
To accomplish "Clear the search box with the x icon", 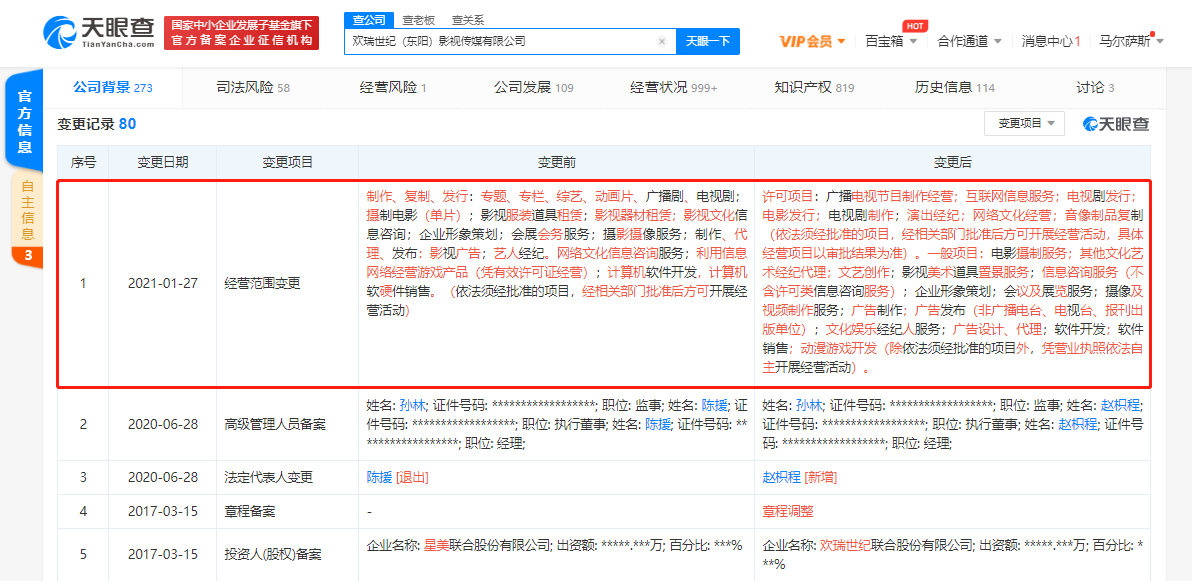I will pyautogui.click(x=661, y=41).
